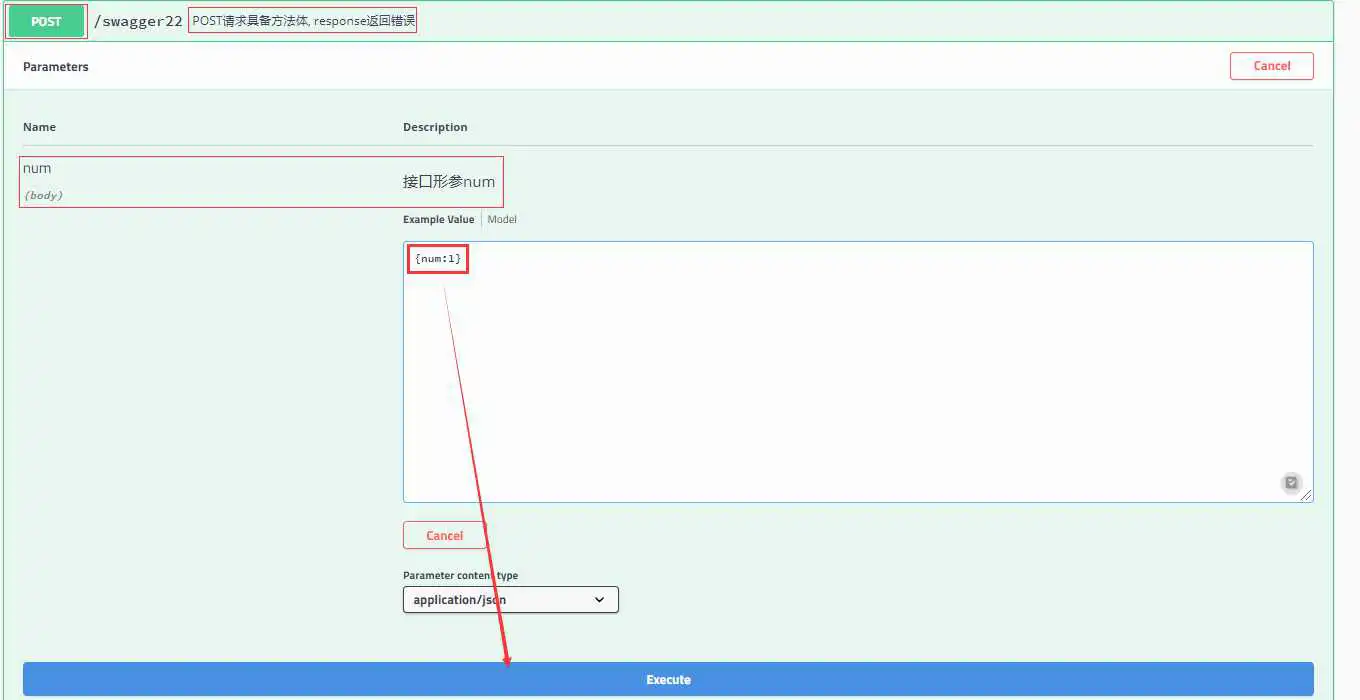Image resolution: width=1360 pixels, height=700 pixels.
Task: Click the Parameters section heading
Action: (56, 67)
